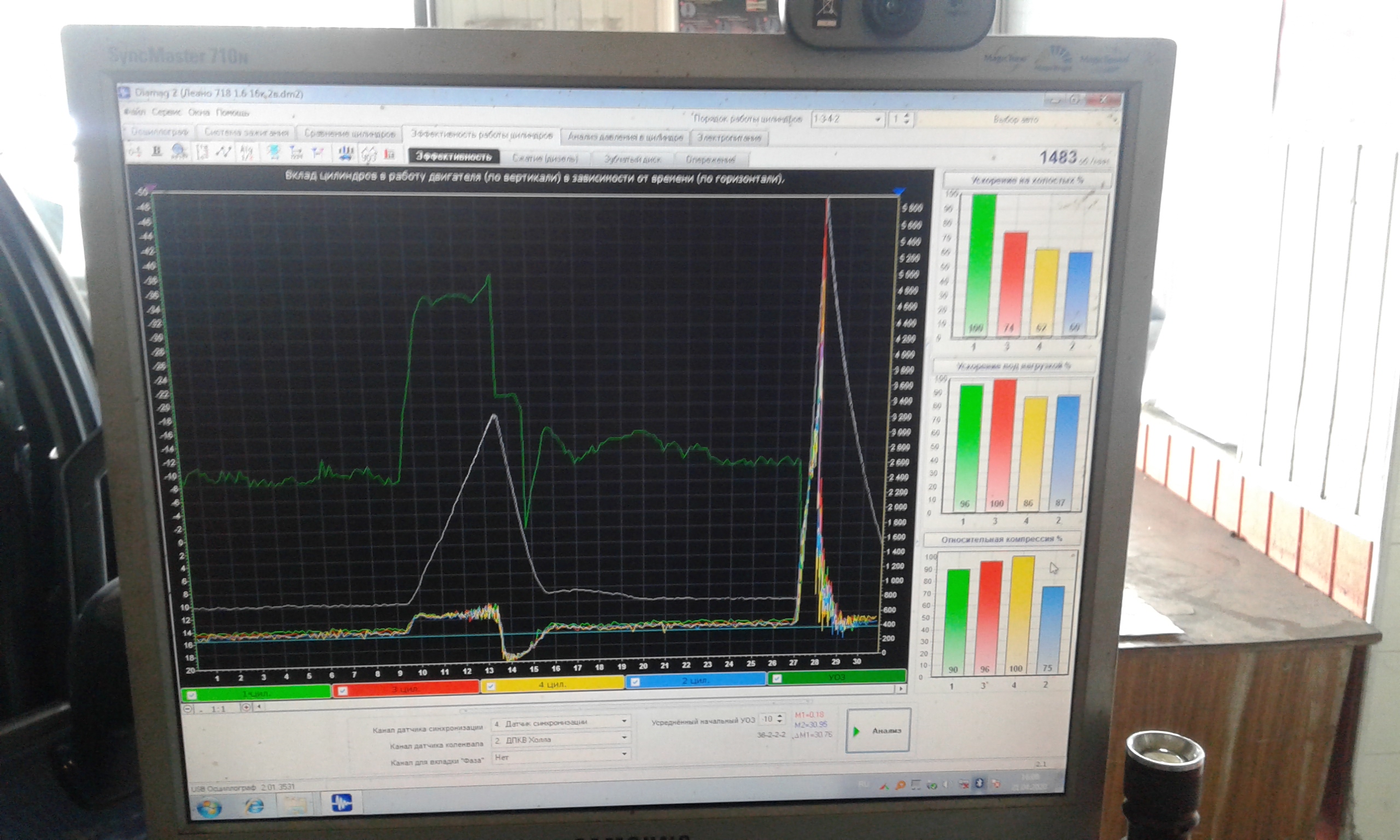
Task: Toggle the 3 цил. red checkbox
Action: 342,691
